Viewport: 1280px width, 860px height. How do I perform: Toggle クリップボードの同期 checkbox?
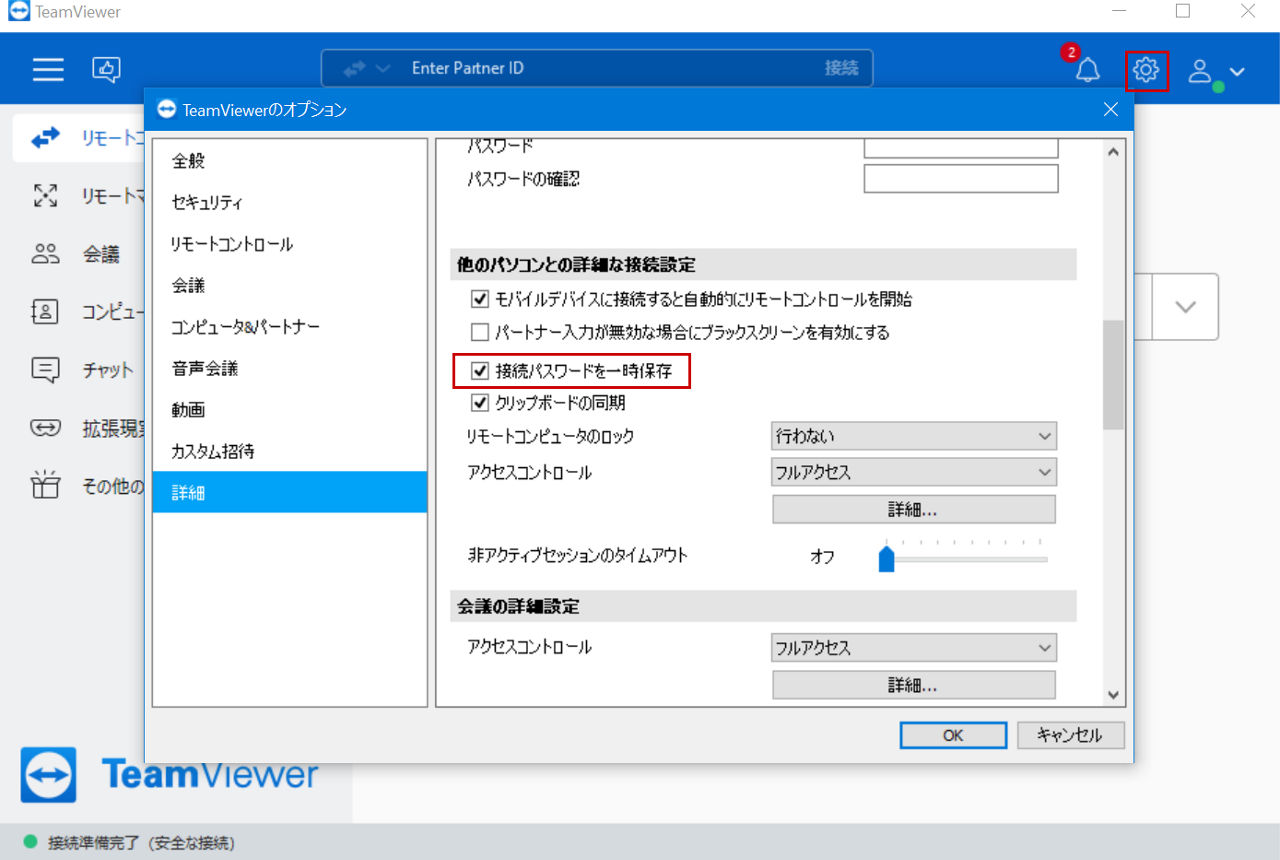point(479,403)
